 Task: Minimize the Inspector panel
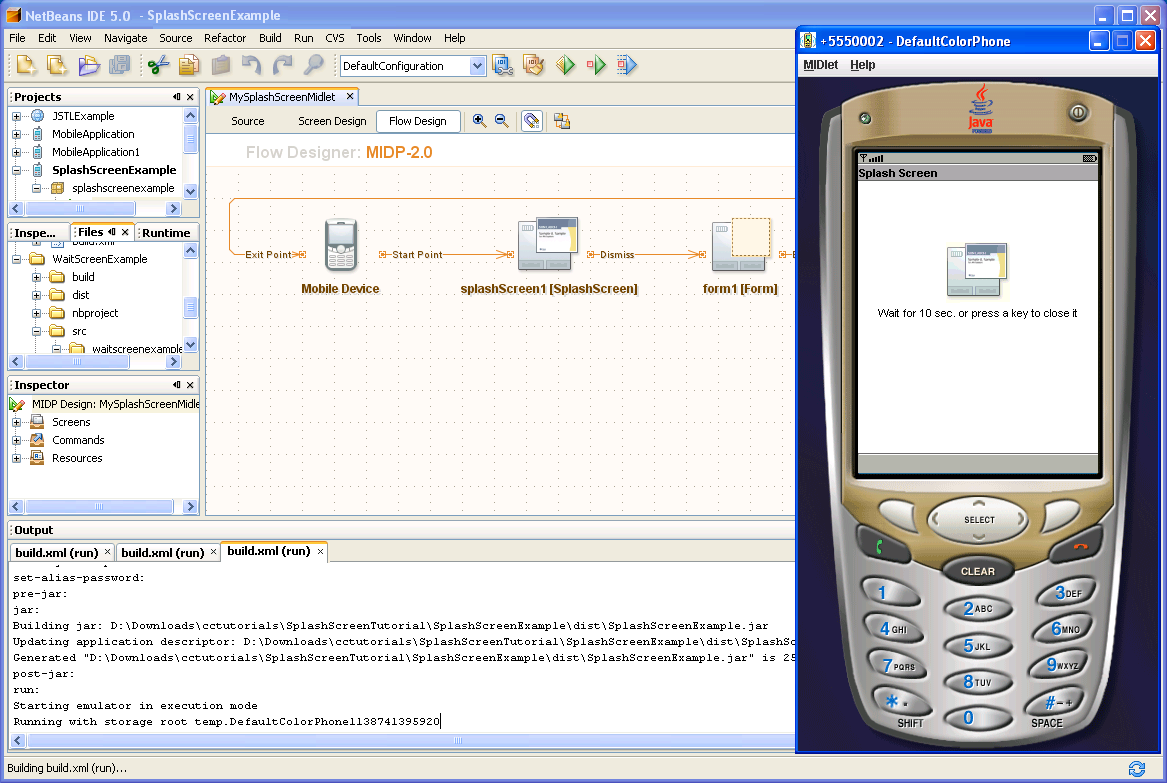pyautogui.click(x=176, y=385)
